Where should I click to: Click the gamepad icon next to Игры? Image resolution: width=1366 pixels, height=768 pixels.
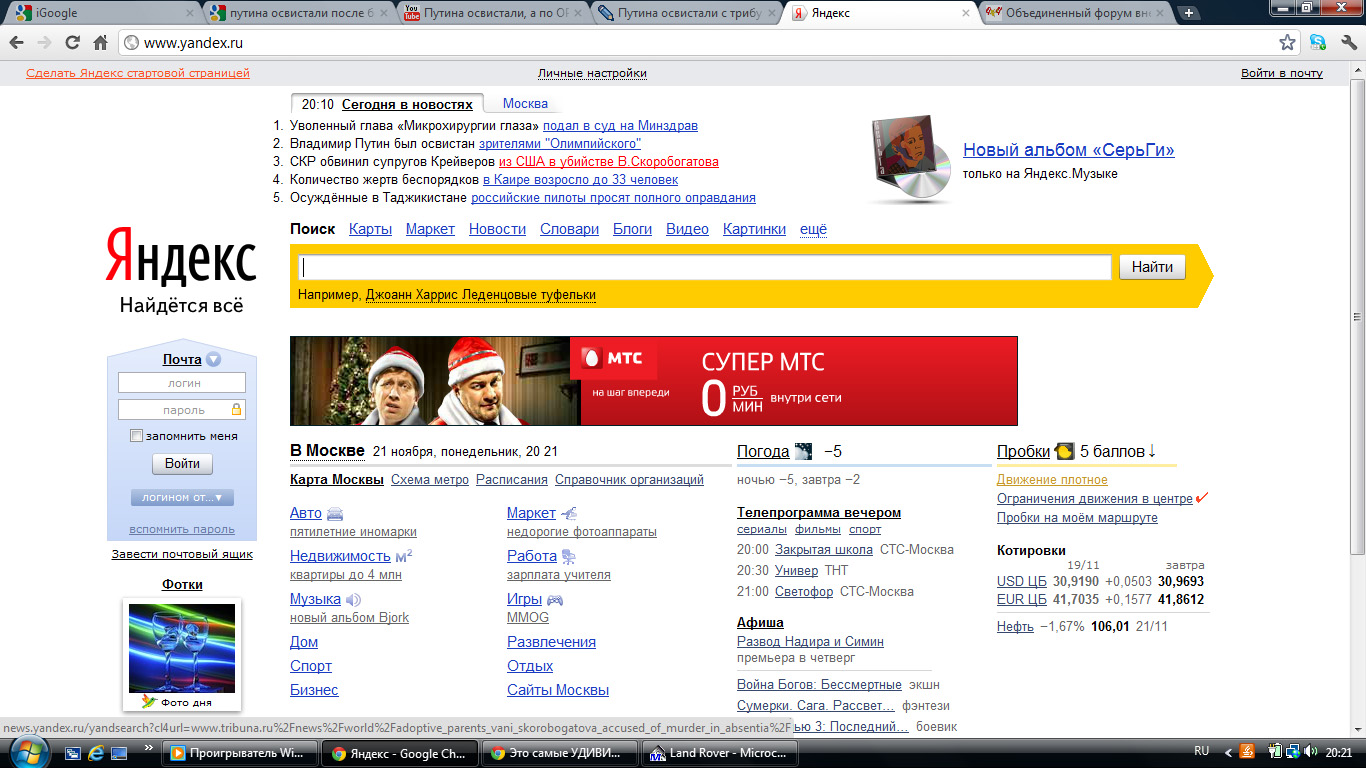click(554, 600)
